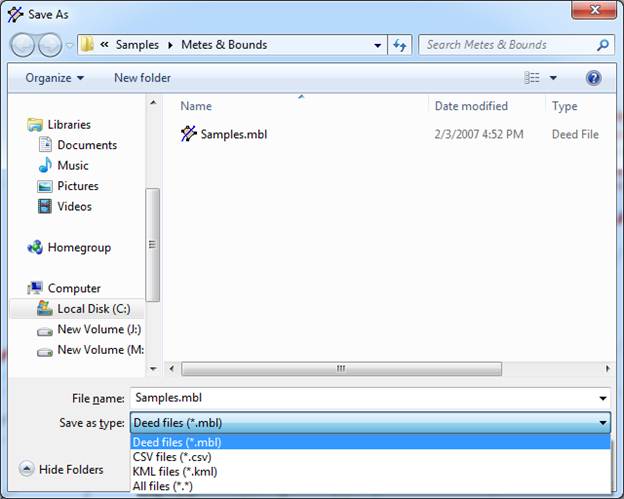Open the Change your view icon
624x499 pixels.
click(x=532, y=78)
